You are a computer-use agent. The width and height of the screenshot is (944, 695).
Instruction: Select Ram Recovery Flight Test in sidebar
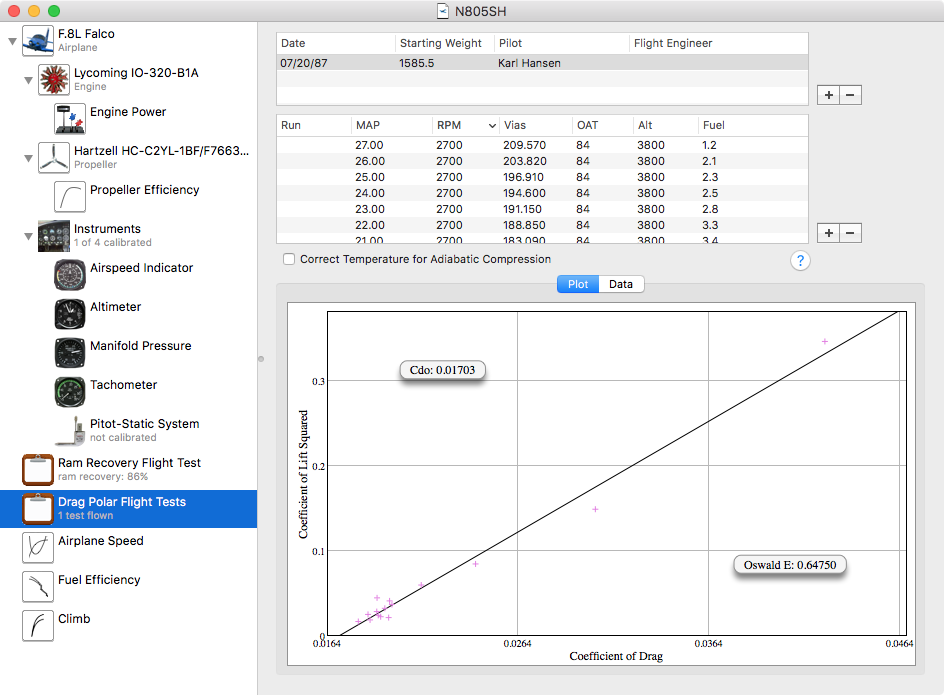pos(128,470)
